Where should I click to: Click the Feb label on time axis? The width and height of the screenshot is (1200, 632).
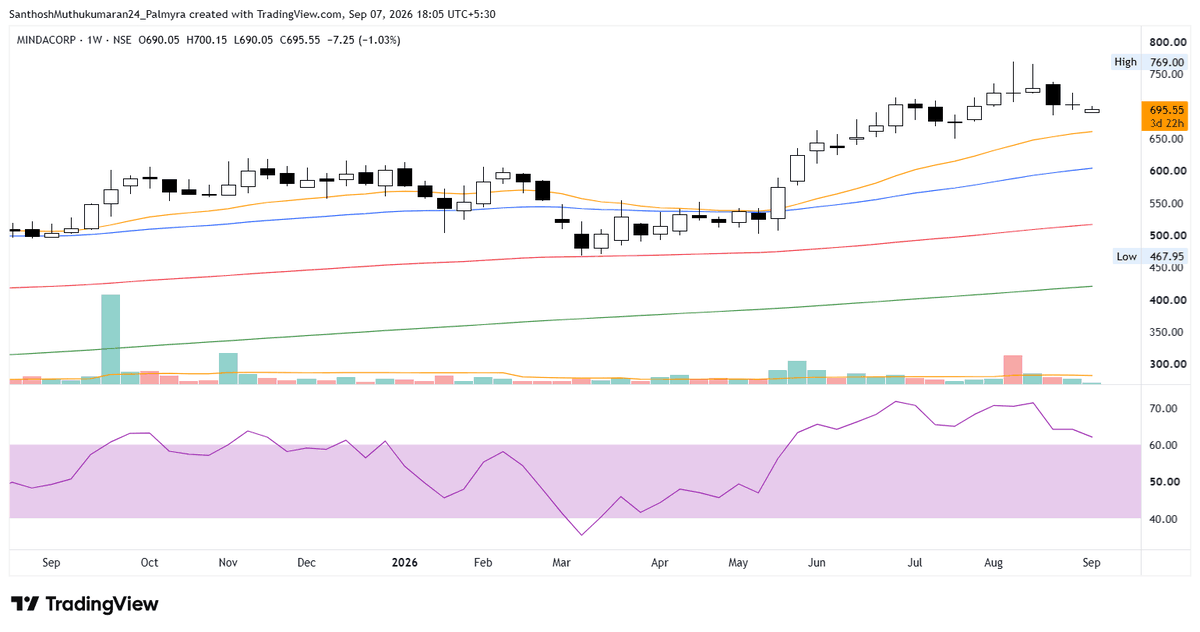click(483, 563)
